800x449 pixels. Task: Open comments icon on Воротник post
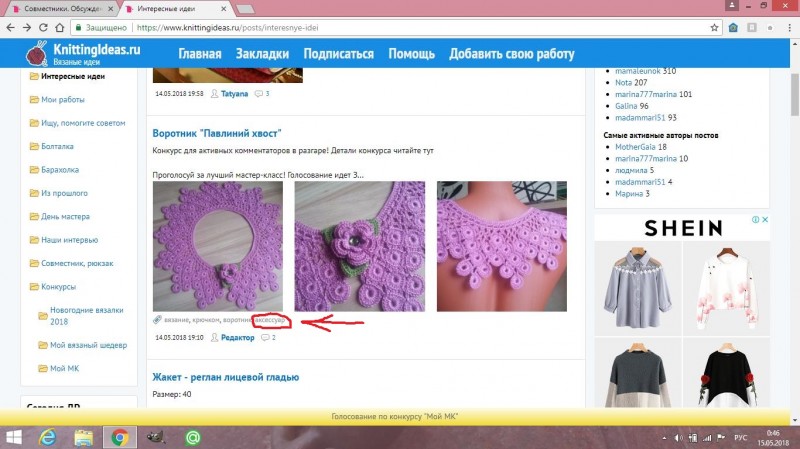(265, 337)
